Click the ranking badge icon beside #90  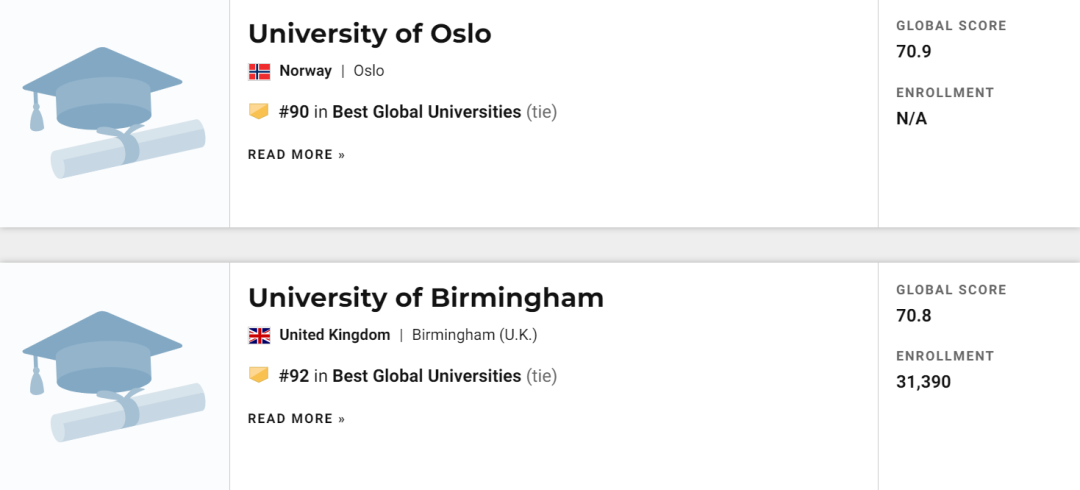259,111
